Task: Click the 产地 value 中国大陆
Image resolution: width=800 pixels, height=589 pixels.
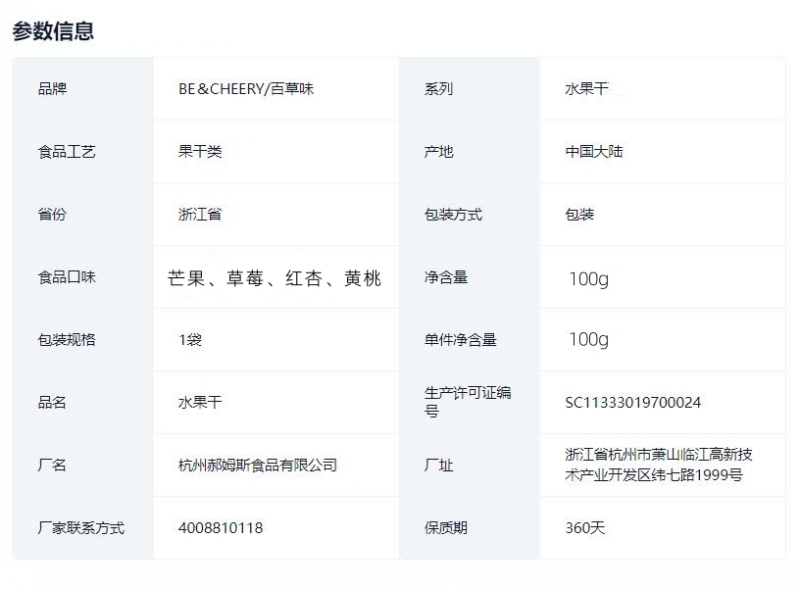Action: pos(594,152)
